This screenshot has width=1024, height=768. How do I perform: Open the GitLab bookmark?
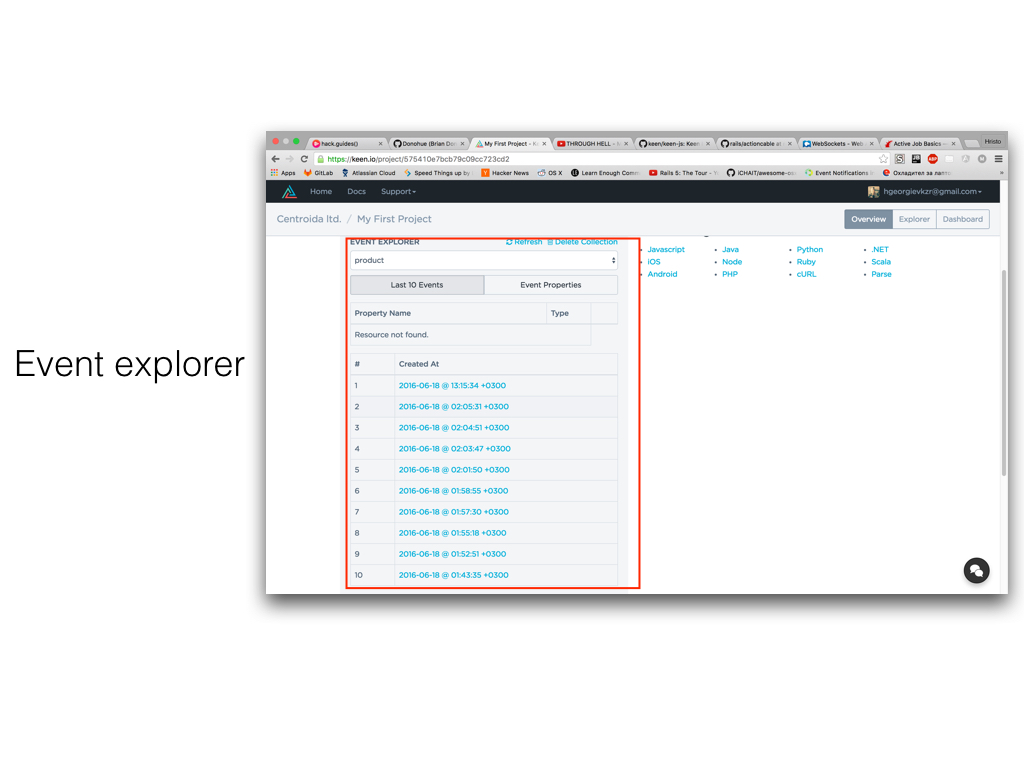[318, 173]
